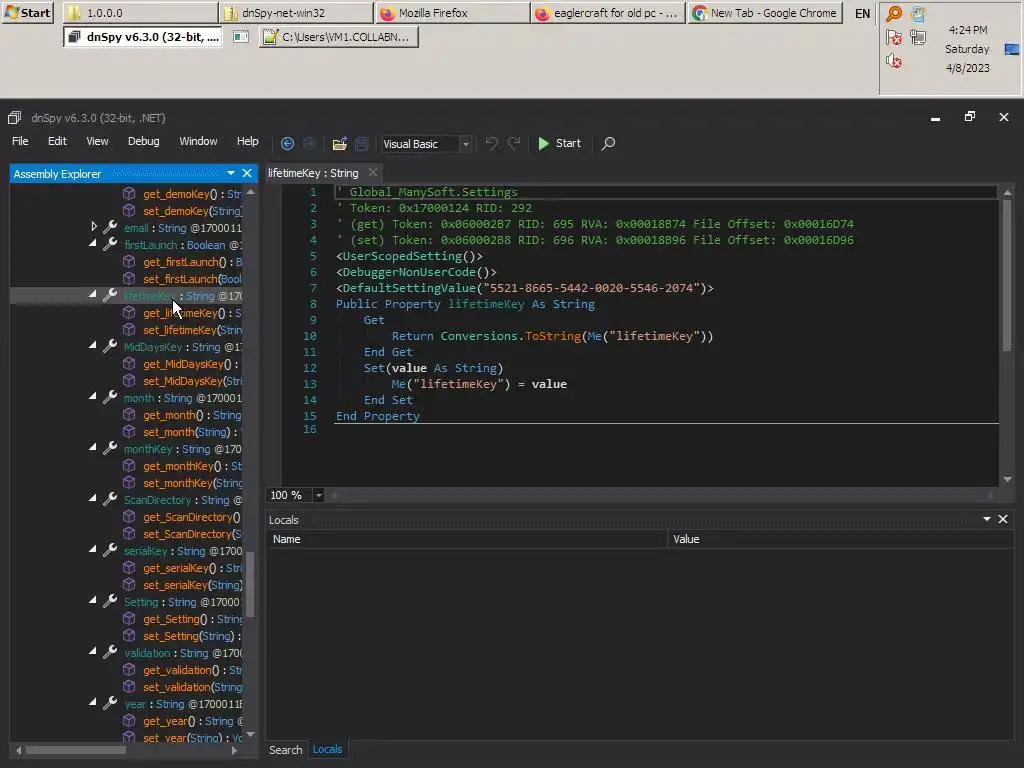Click the Undo arrow in toolbar

pyautogui.click(x=491, y=144)
